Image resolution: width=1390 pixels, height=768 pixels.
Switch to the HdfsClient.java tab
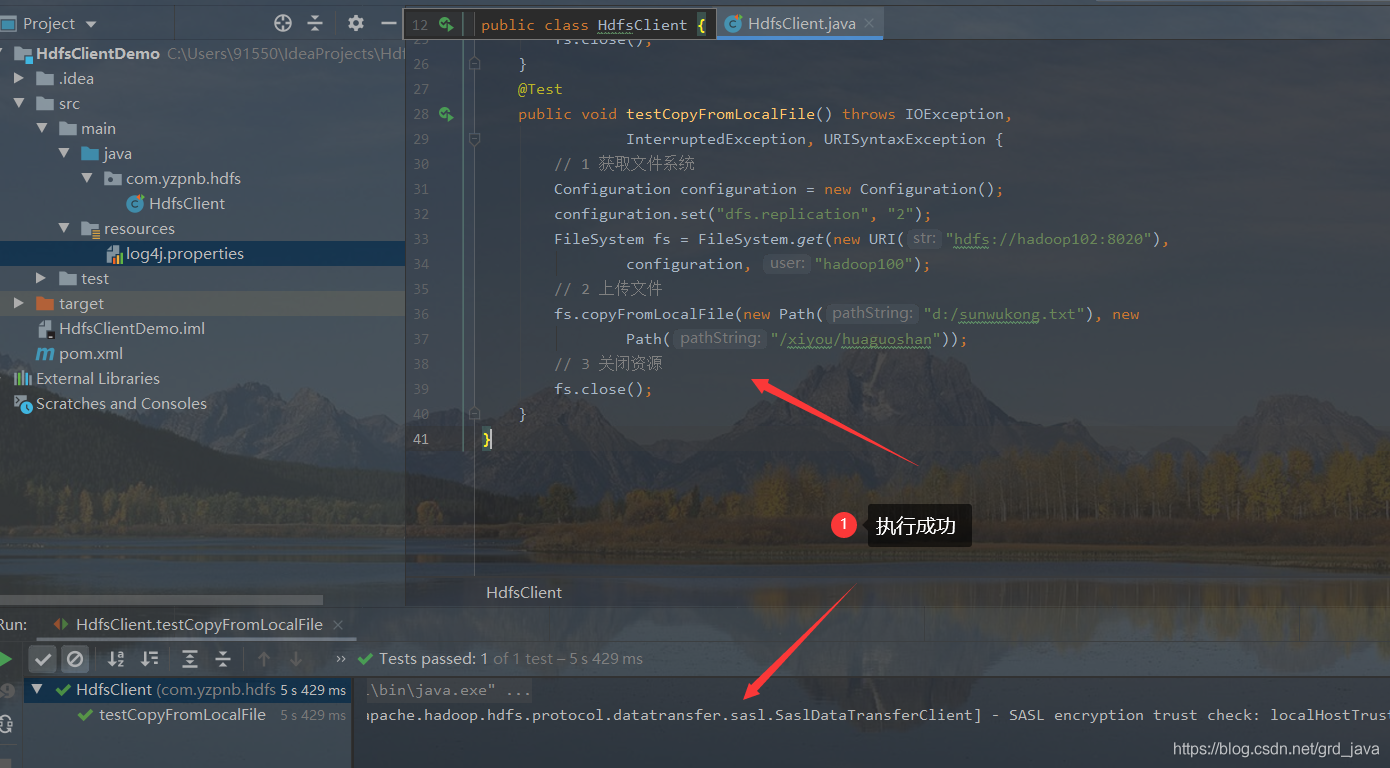pos(801,23)
